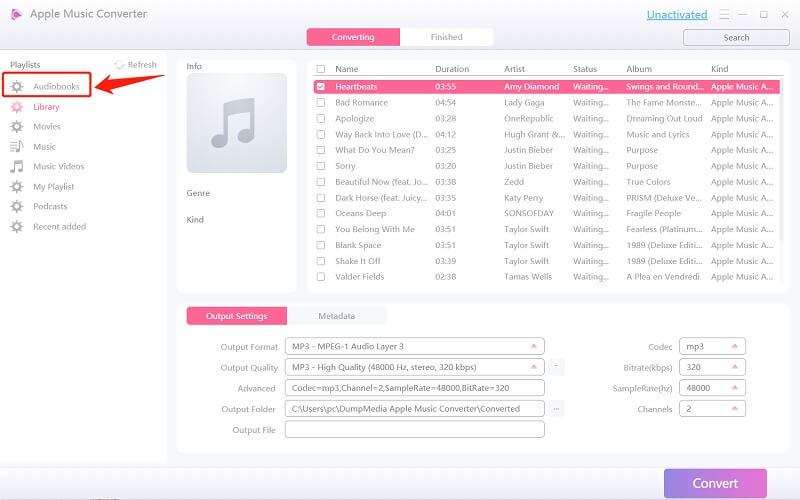Open the Recent added playlist
This screenshot has height=500, width=800.
(60, 227)
